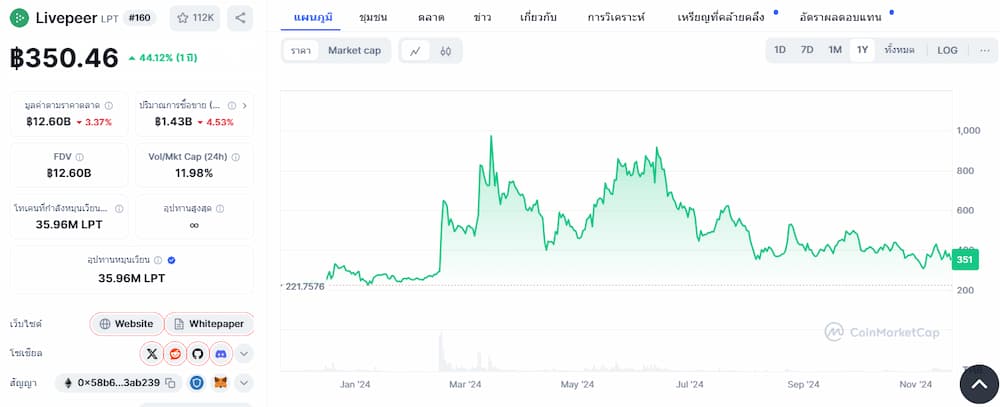Set chart range to 1Y
The image size is (1000, 407).
(862, 50)
